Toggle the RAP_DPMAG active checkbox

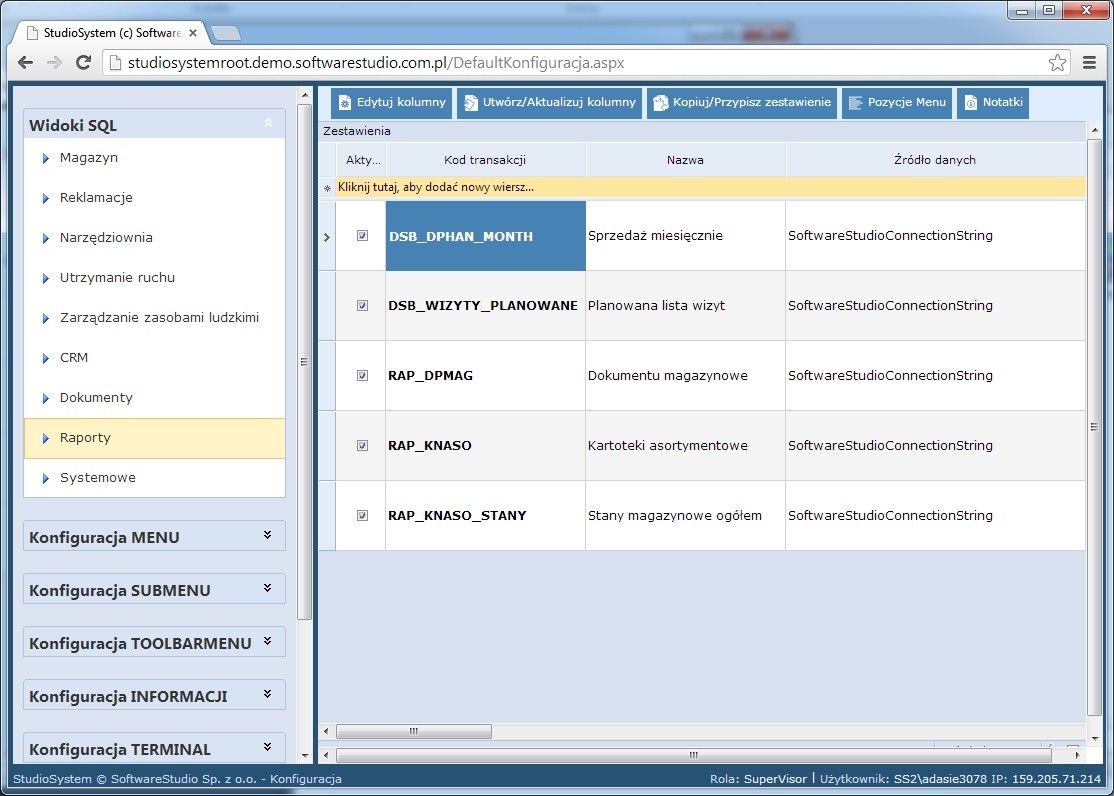coord(362,375)
